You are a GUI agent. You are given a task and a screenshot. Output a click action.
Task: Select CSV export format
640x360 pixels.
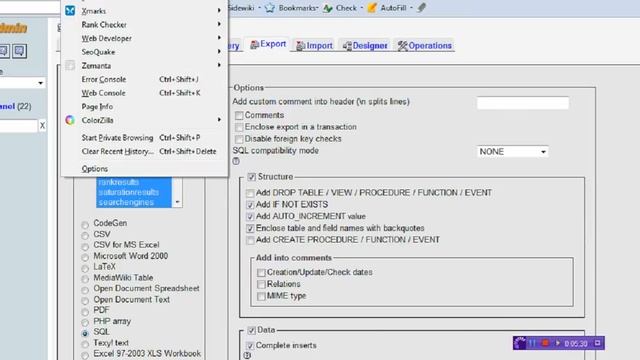85,236
